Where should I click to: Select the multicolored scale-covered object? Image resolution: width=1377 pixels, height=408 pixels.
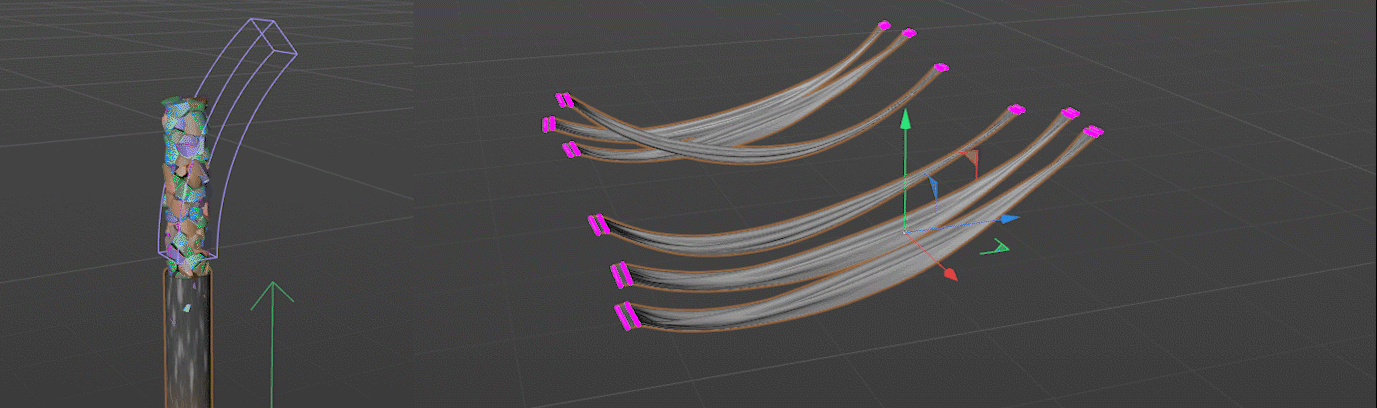187,185
